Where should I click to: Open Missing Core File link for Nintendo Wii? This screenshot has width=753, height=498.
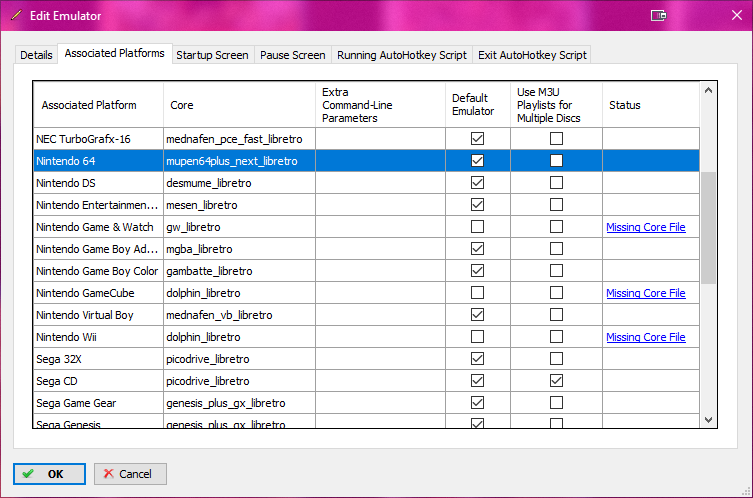pyautogui.click(x=645, y=337)
